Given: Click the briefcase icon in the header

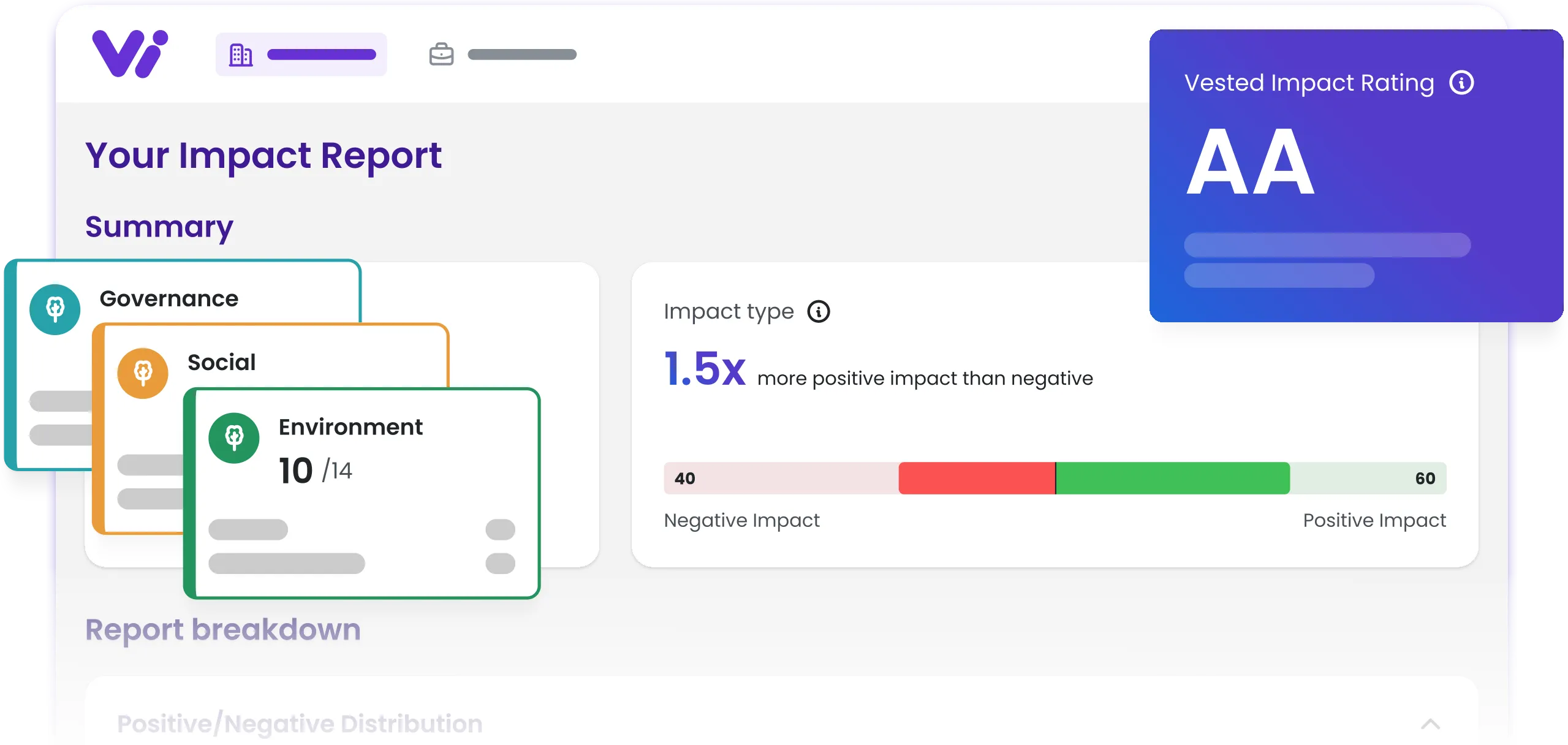Looking at the screenshot, I should pyautogui.click(x=441, y=54).
